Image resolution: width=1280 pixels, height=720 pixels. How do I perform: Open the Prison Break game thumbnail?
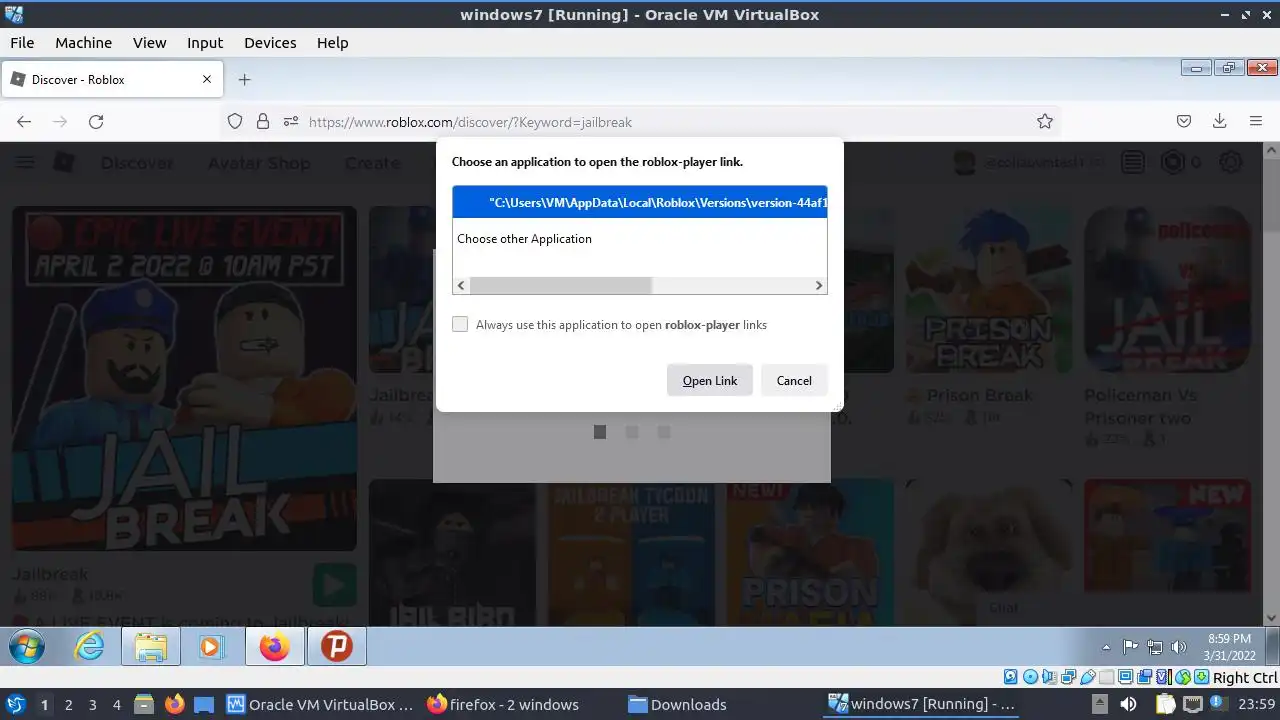click(987, 290)
